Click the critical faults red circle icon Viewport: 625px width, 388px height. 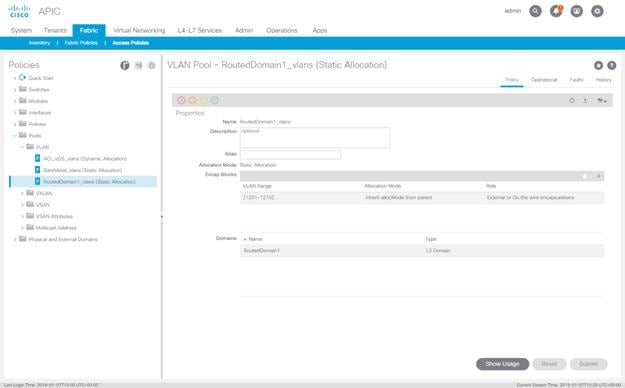click(x=181, y=100)
